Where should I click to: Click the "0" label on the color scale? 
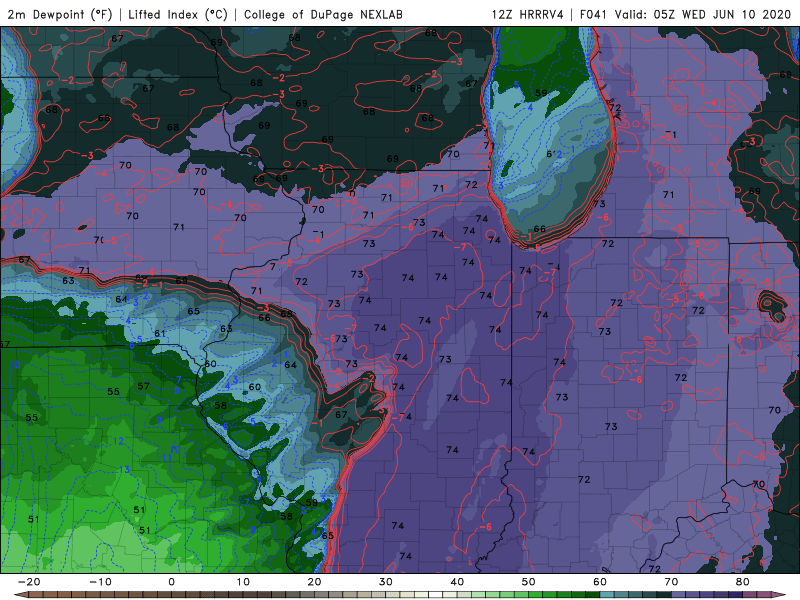click(171, 582)
